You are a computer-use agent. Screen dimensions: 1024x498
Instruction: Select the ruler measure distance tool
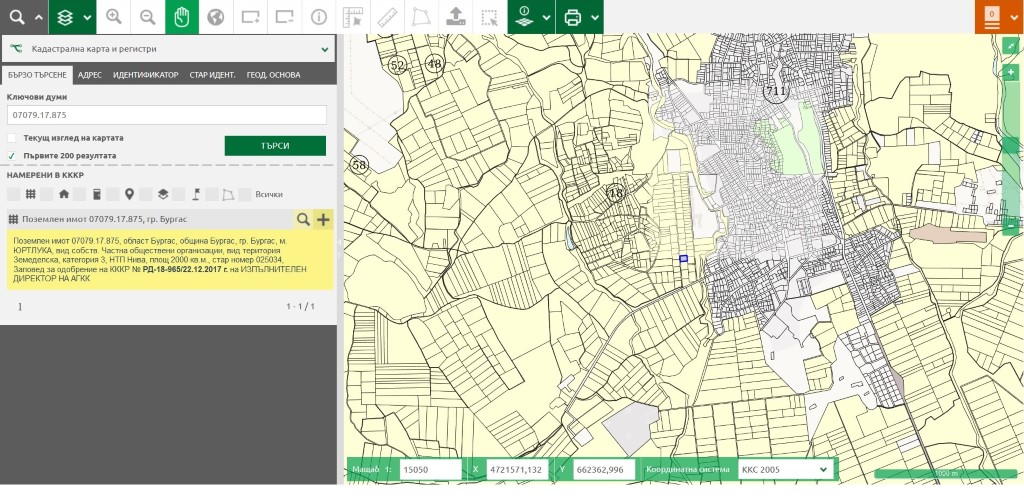[386, 17]
